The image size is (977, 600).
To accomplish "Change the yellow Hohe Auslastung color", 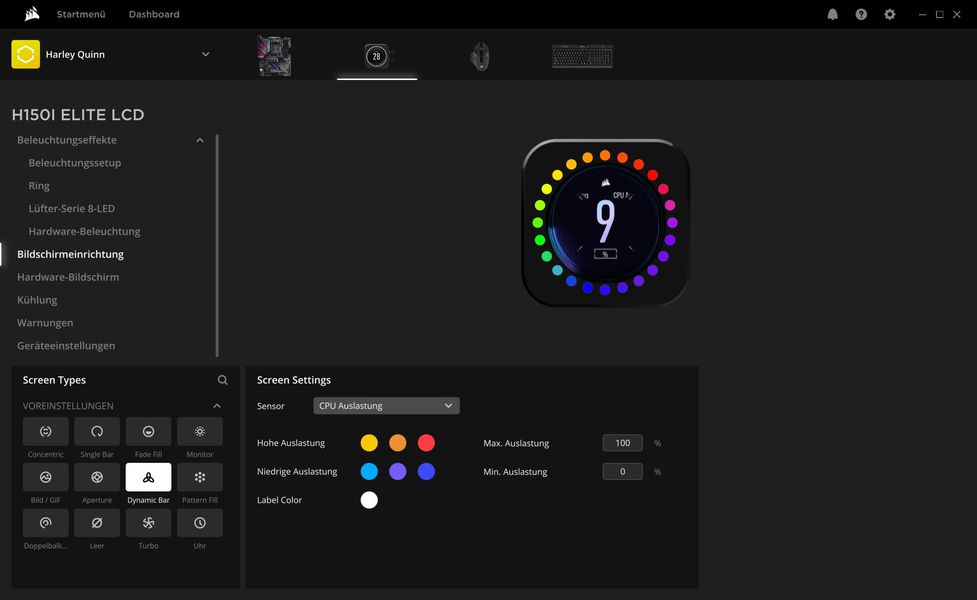I will (x=369, y=443).
